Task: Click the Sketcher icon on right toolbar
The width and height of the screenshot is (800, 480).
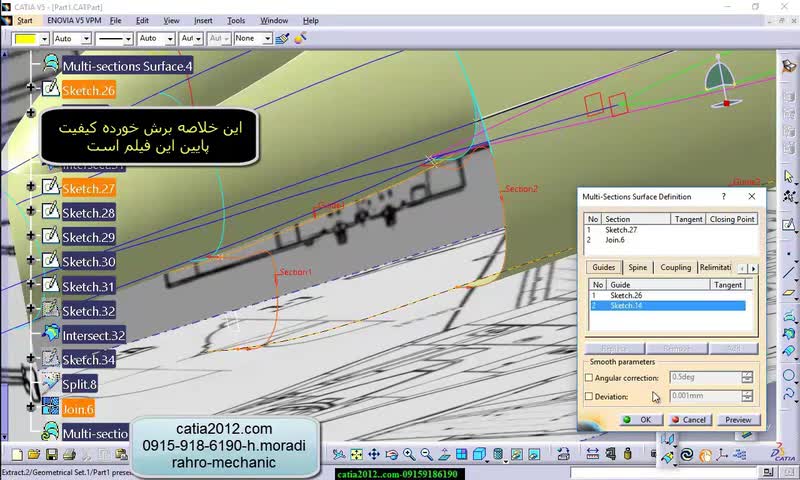Action: (x=789, y=224)
